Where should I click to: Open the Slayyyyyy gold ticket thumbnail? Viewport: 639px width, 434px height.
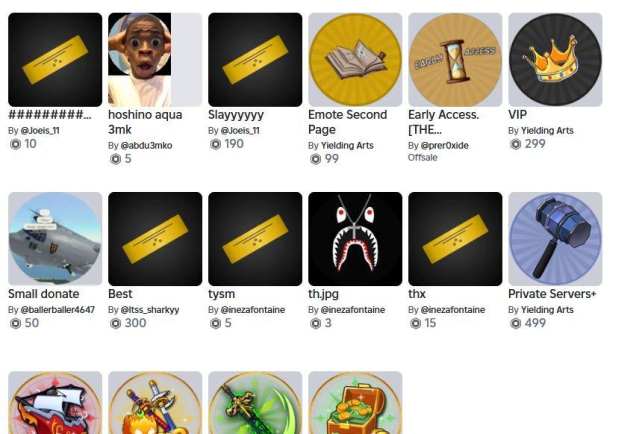point(255,59)
